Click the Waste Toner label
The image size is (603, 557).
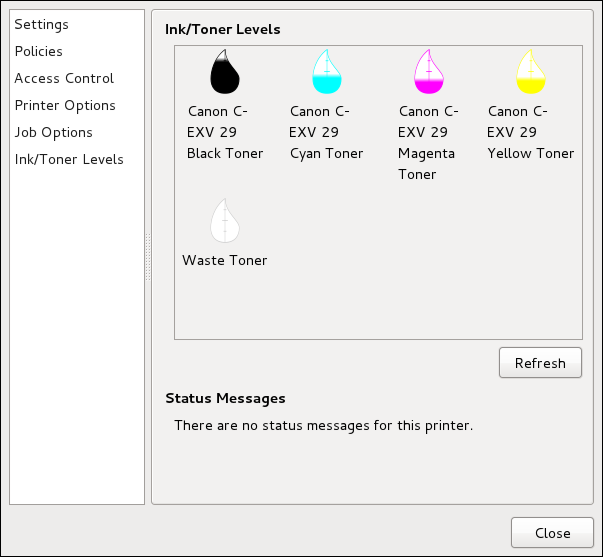(x=225, y=260)
